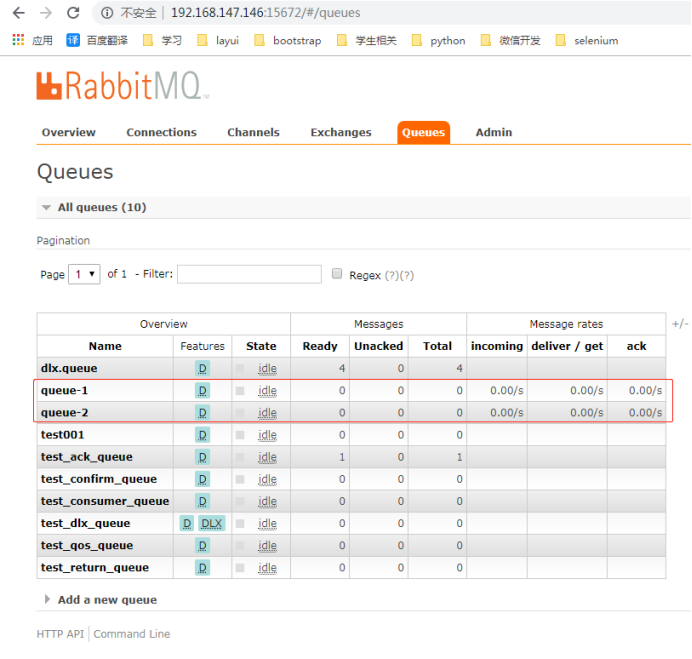Click the idle state of test_dlx_queue
Screen dimensions: 692x659
click(x=267, y=523)
